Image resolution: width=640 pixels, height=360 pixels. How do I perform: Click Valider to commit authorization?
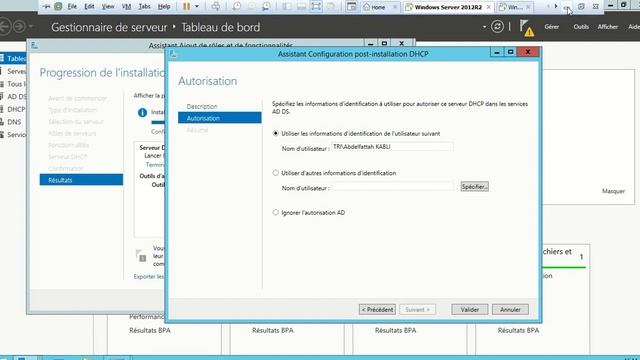[469, 310]
